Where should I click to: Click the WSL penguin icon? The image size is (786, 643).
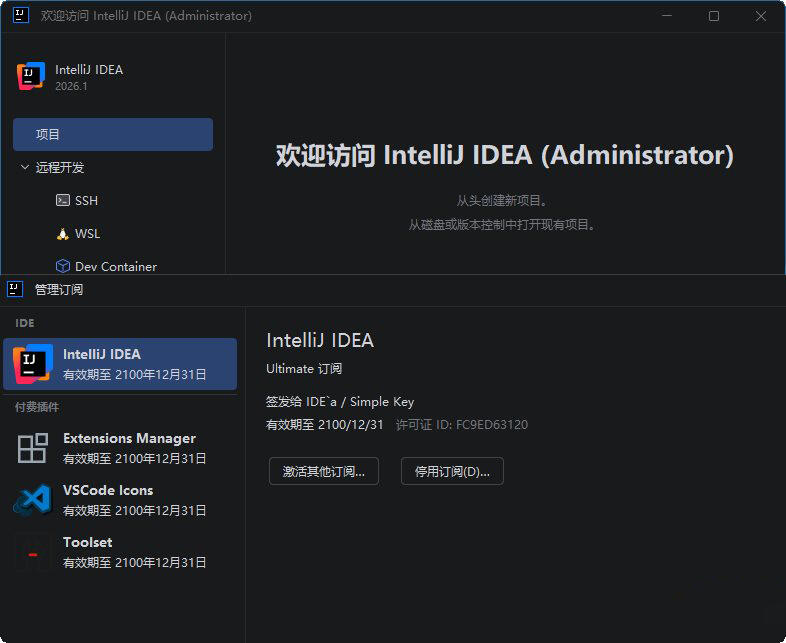[x=63, y=234]
